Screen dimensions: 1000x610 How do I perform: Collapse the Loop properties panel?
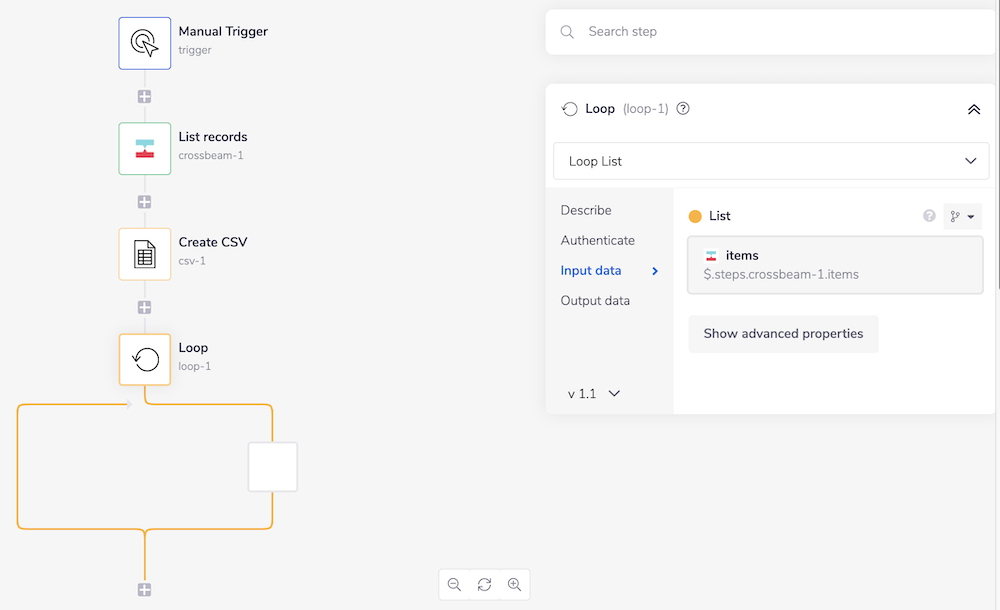pos(973,109)
